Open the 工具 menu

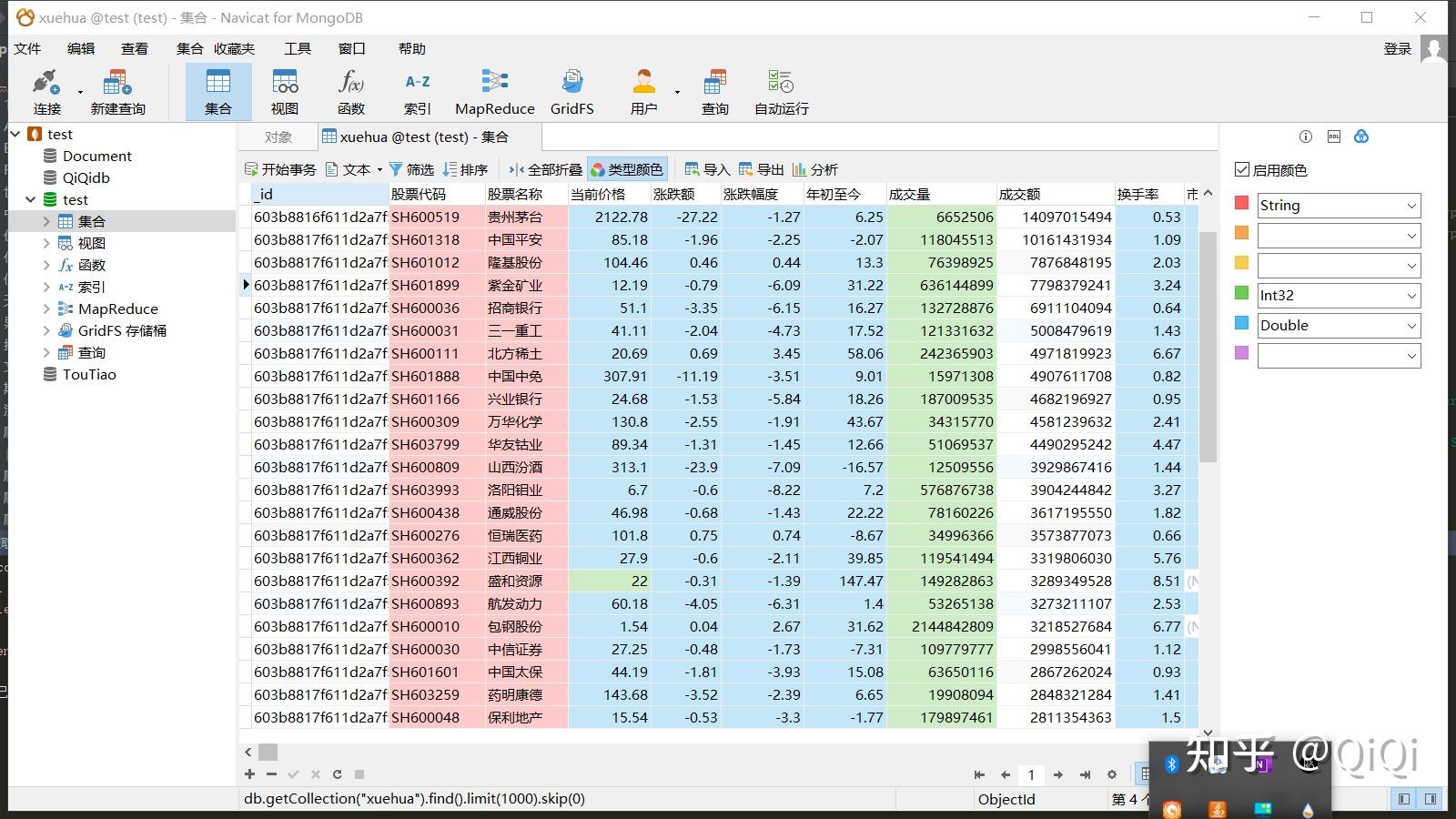pyautogui.click(x=298, y=49)
